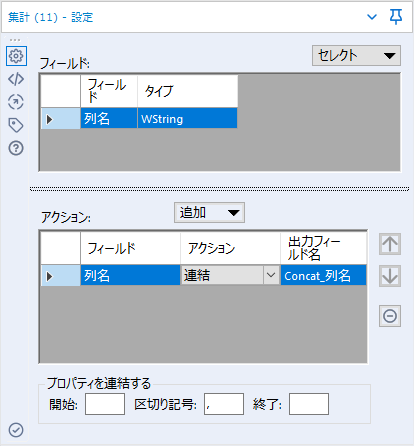Click the Concat_列名 output field name cell
This screenshot has width=414, height=446.
[323, 275]
